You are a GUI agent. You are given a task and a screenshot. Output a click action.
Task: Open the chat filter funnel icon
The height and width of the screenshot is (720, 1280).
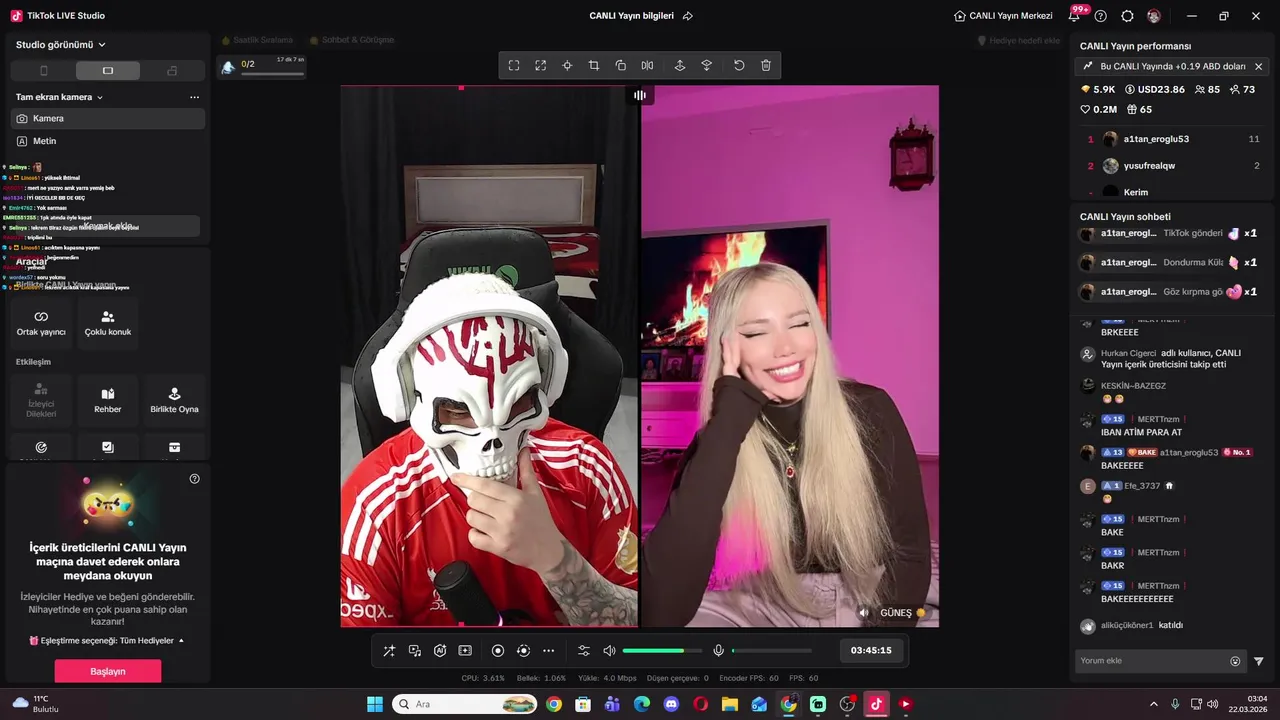pos(1259,661)
